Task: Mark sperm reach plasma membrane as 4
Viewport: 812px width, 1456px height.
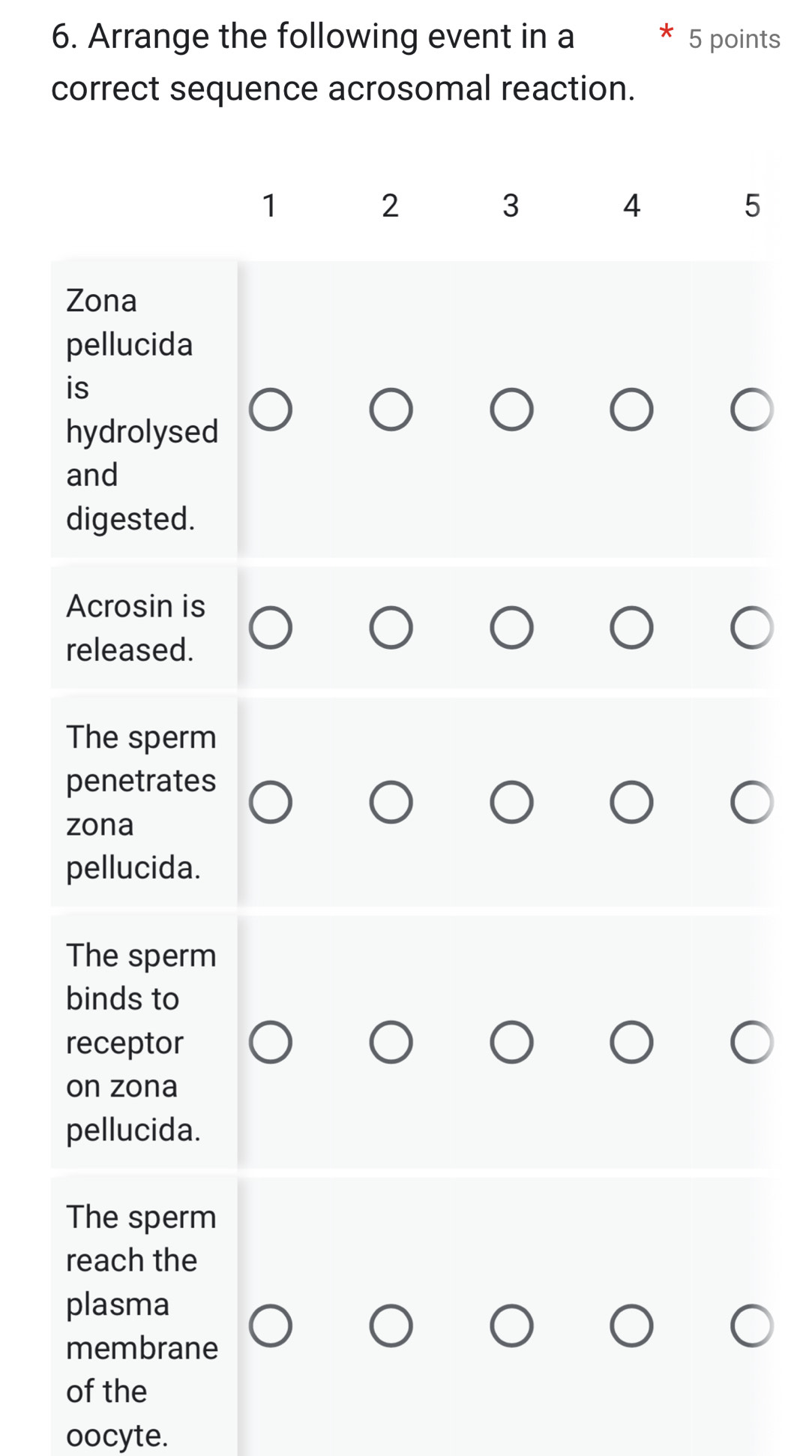Action: click(631, 1325)
